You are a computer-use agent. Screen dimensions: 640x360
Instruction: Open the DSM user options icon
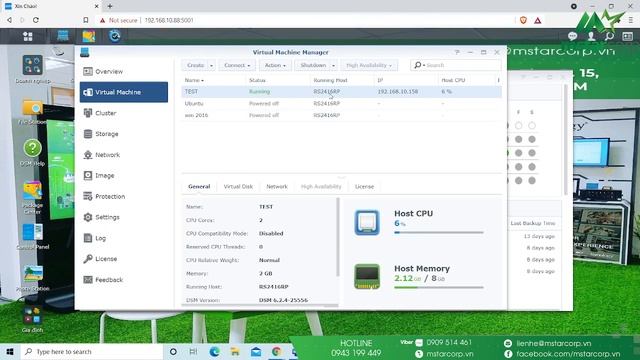click(x=591, y=36)
